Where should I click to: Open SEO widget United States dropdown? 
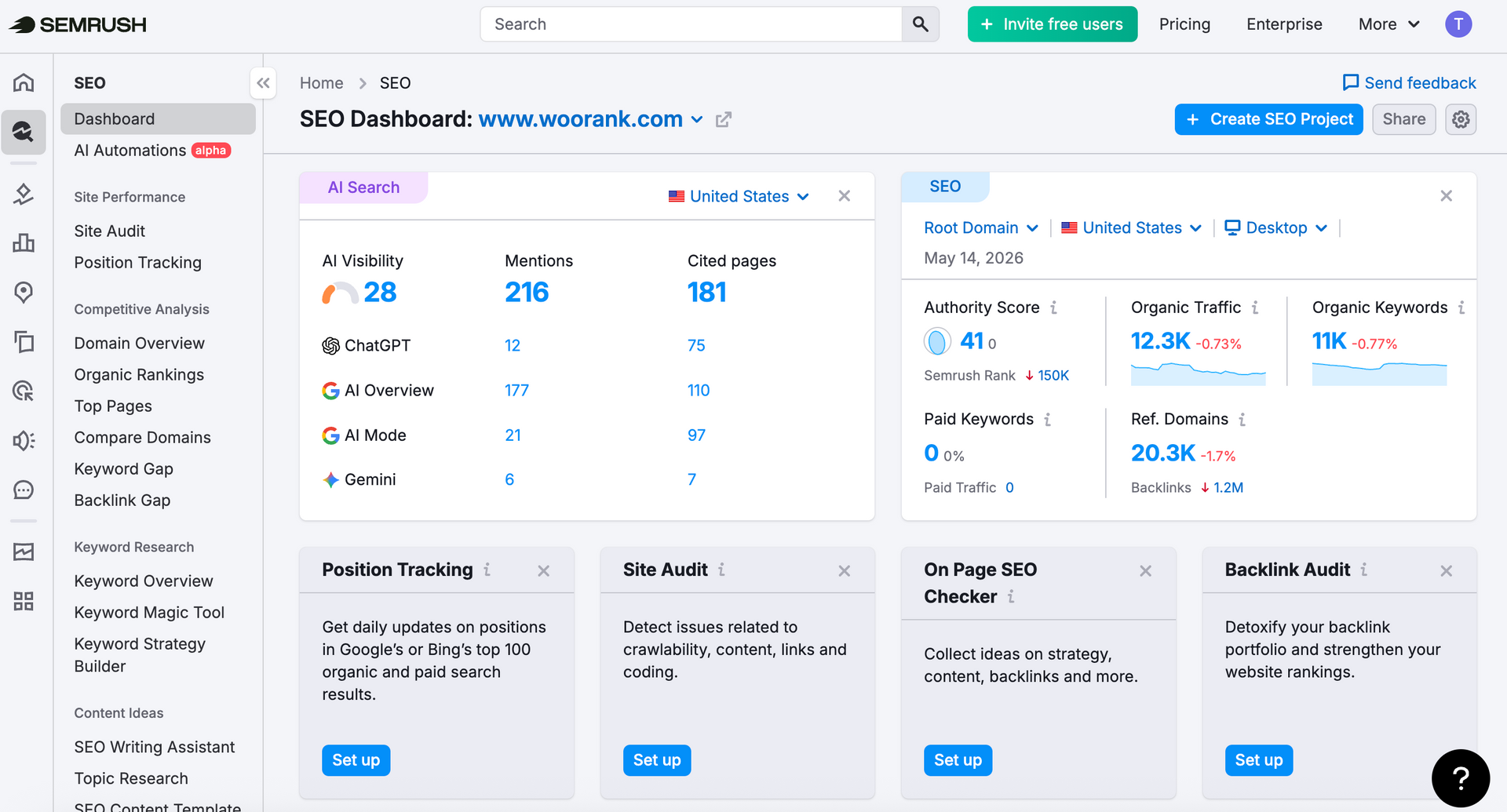pos(1131,228)
